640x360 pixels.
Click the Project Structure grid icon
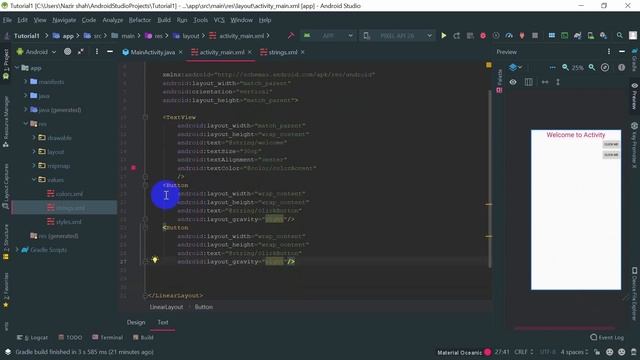pyautogui.click(x=551, y=36)
